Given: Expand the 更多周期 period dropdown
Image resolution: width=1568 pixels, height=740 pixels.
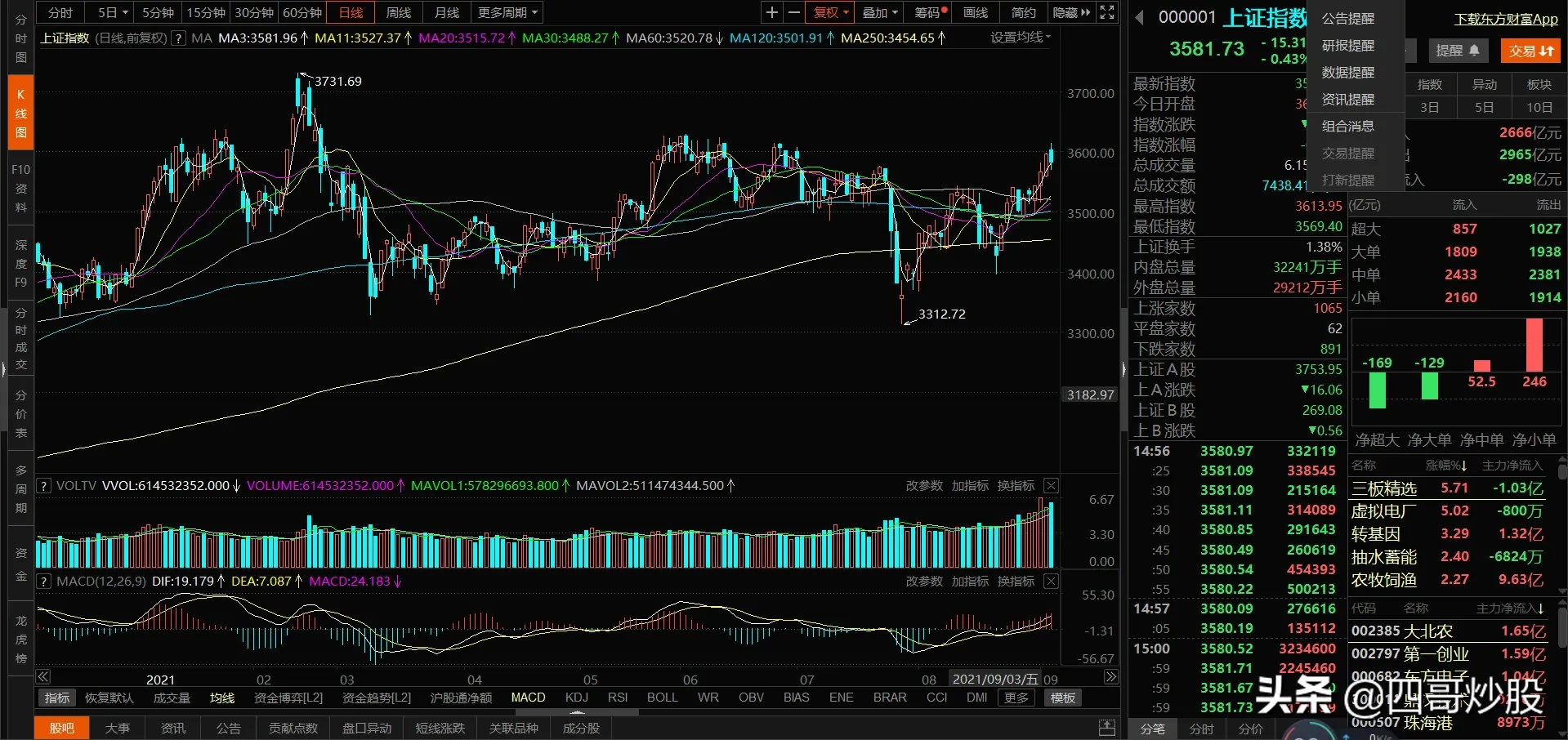Looking at the screenshot, I should [x=507, y=12].
